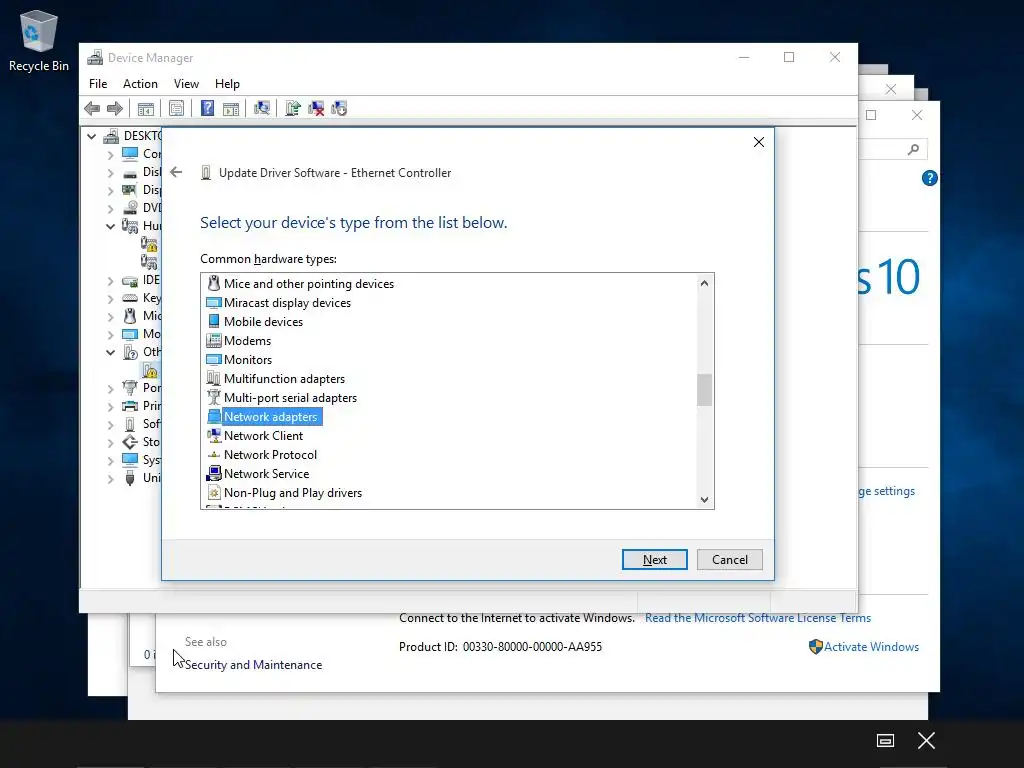1024x768 pixels.
Task: Click the Cancel button
Action: 729,560
